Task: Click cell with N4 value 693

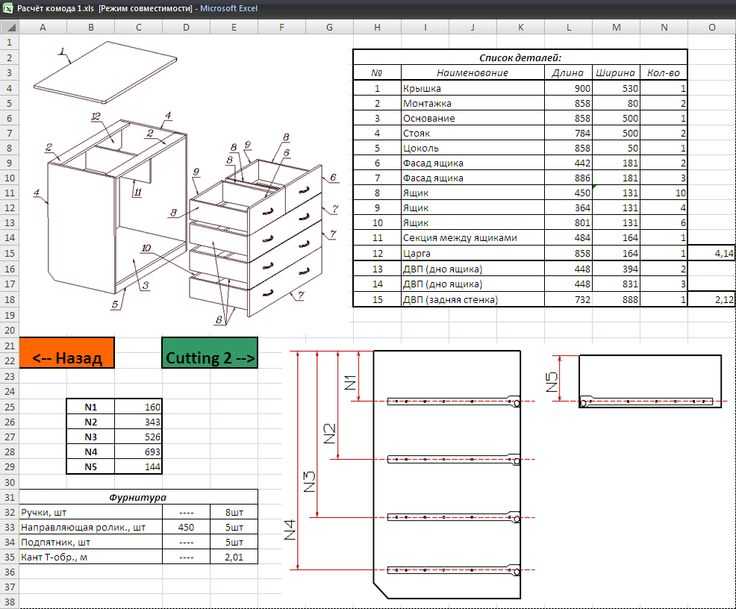Action: point(138,452)
